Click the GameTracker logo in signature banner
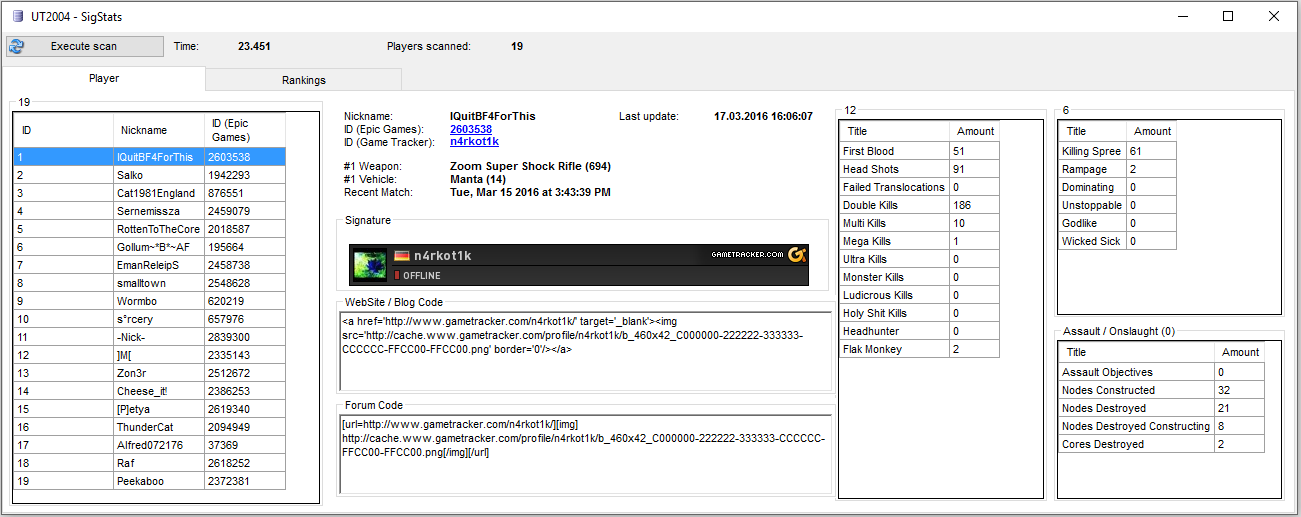The height and width of the screenshot is (517, 1301). (797, 255)
